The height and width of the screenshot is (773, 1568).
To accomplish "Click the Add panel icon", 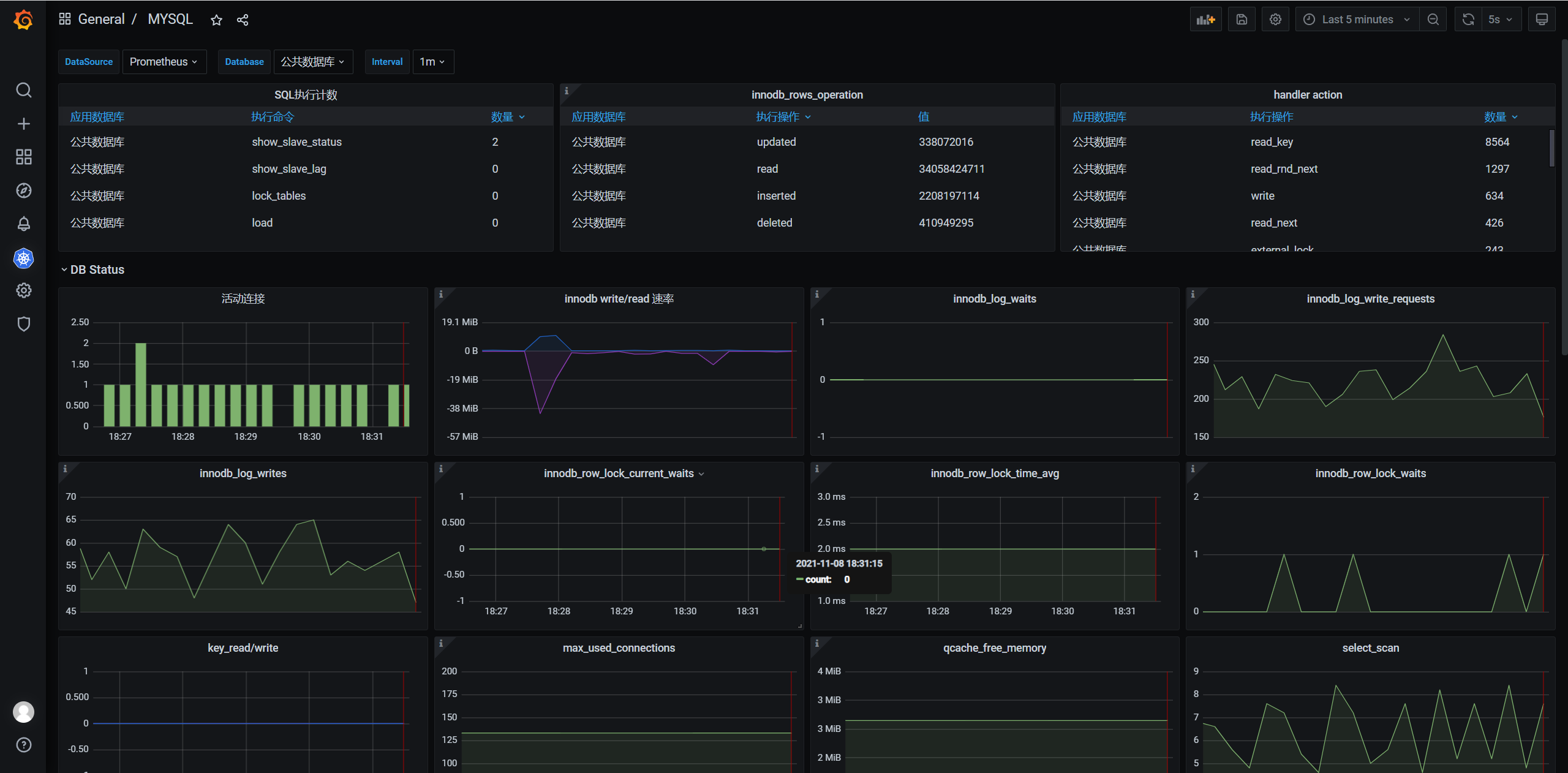I will pyautogui.click(x=1205, y=20).
